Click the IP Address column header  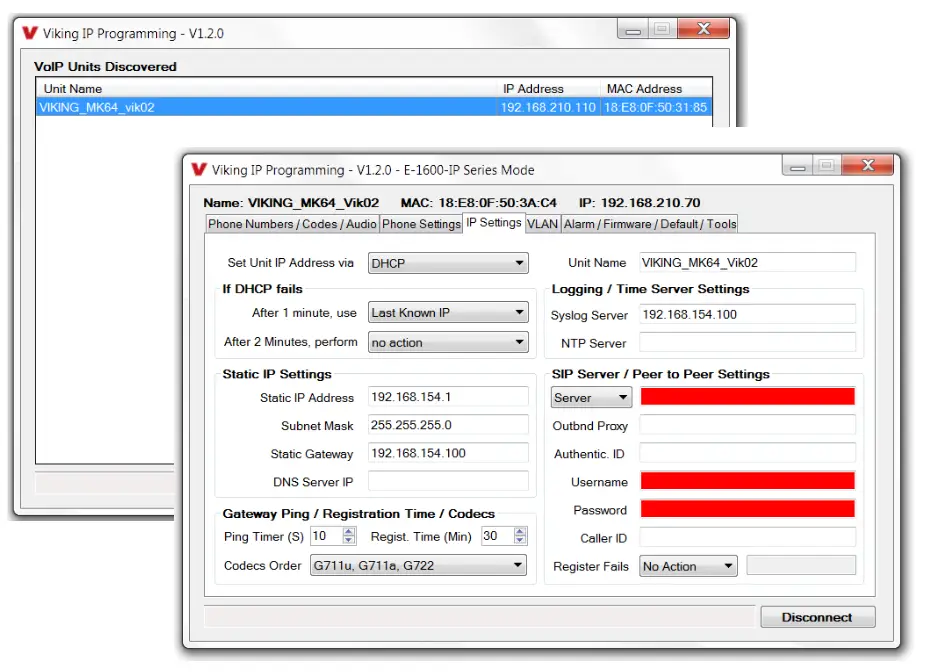click(551, 88)
